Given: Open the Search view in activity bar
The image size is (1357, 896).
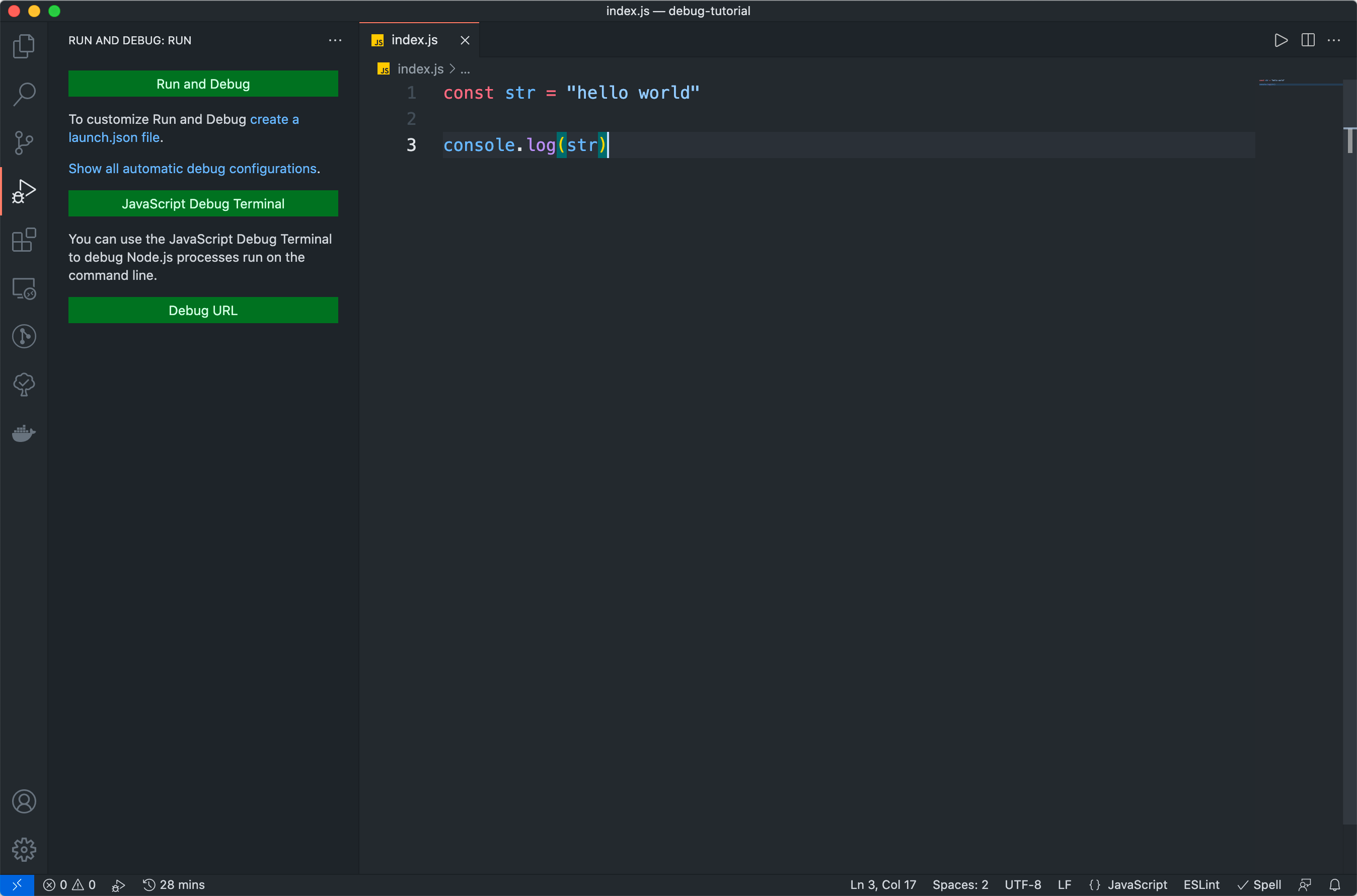Looking at the screenshot, I should [24, 94].
